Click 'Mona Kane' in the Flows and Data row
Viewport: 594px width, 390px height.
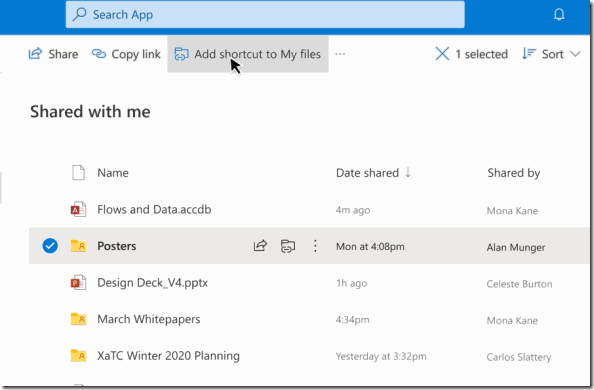512,210
